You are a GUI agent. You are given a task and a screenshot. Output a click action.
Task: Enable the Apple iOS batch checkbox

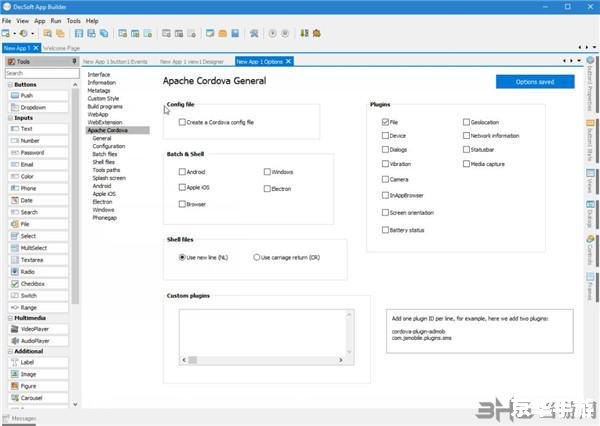tap(182, 187)
